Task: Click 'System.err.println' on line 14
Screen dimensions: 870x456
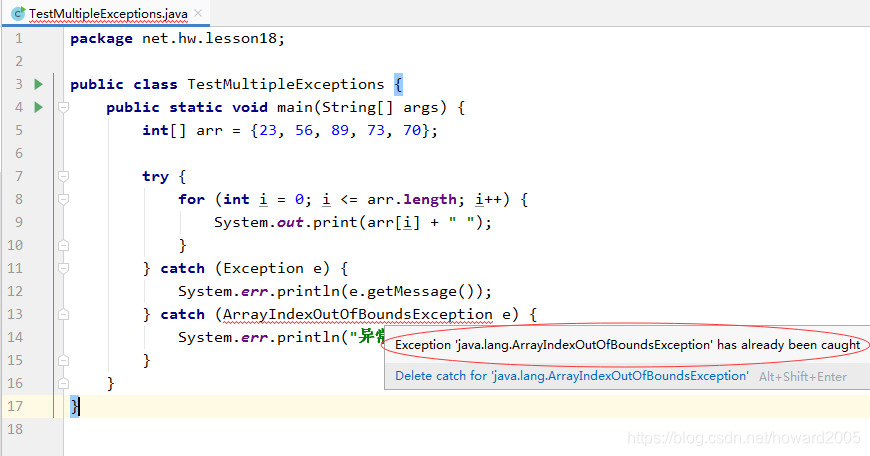Action: point(259,337)
